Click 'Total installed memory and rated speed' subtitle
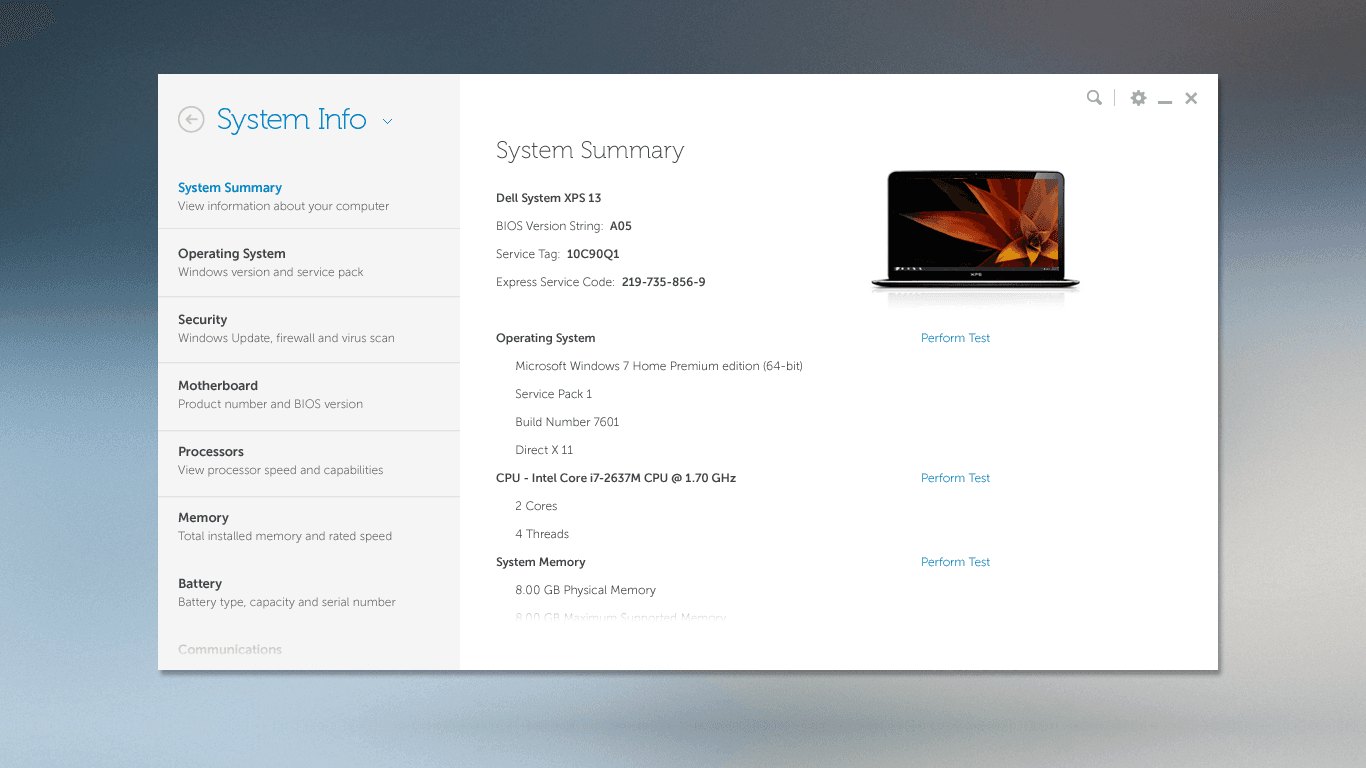1366x768 pixels. (x=285, y=536)
